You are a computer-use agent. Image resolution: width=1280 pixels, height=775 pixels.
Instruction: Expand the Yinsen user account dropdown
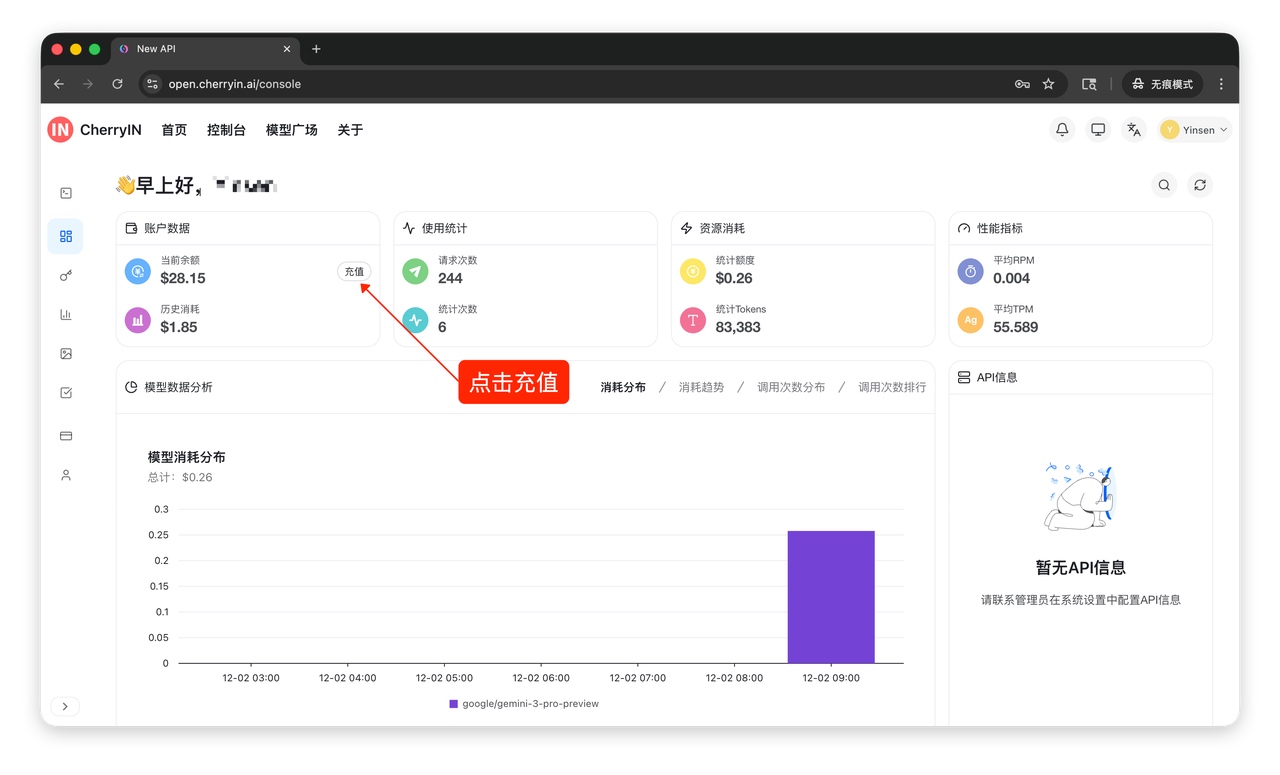point(1195,130)
